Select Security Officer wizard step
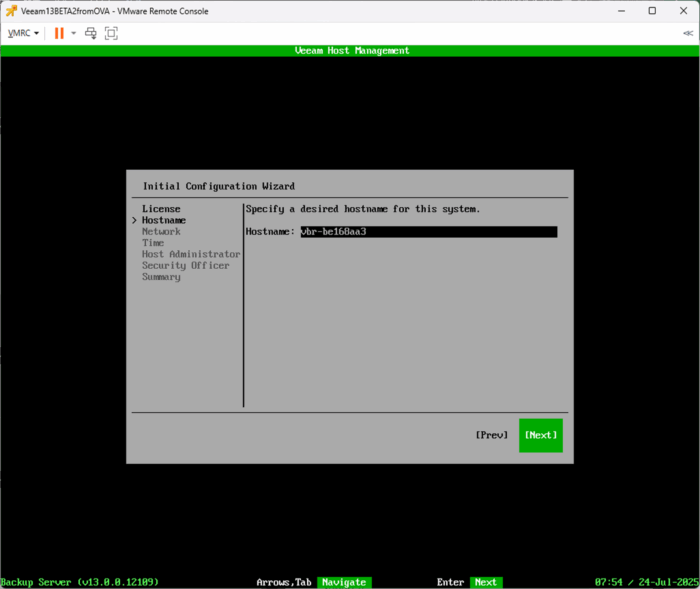The image size is (700, 589). [x=186, y=265]
